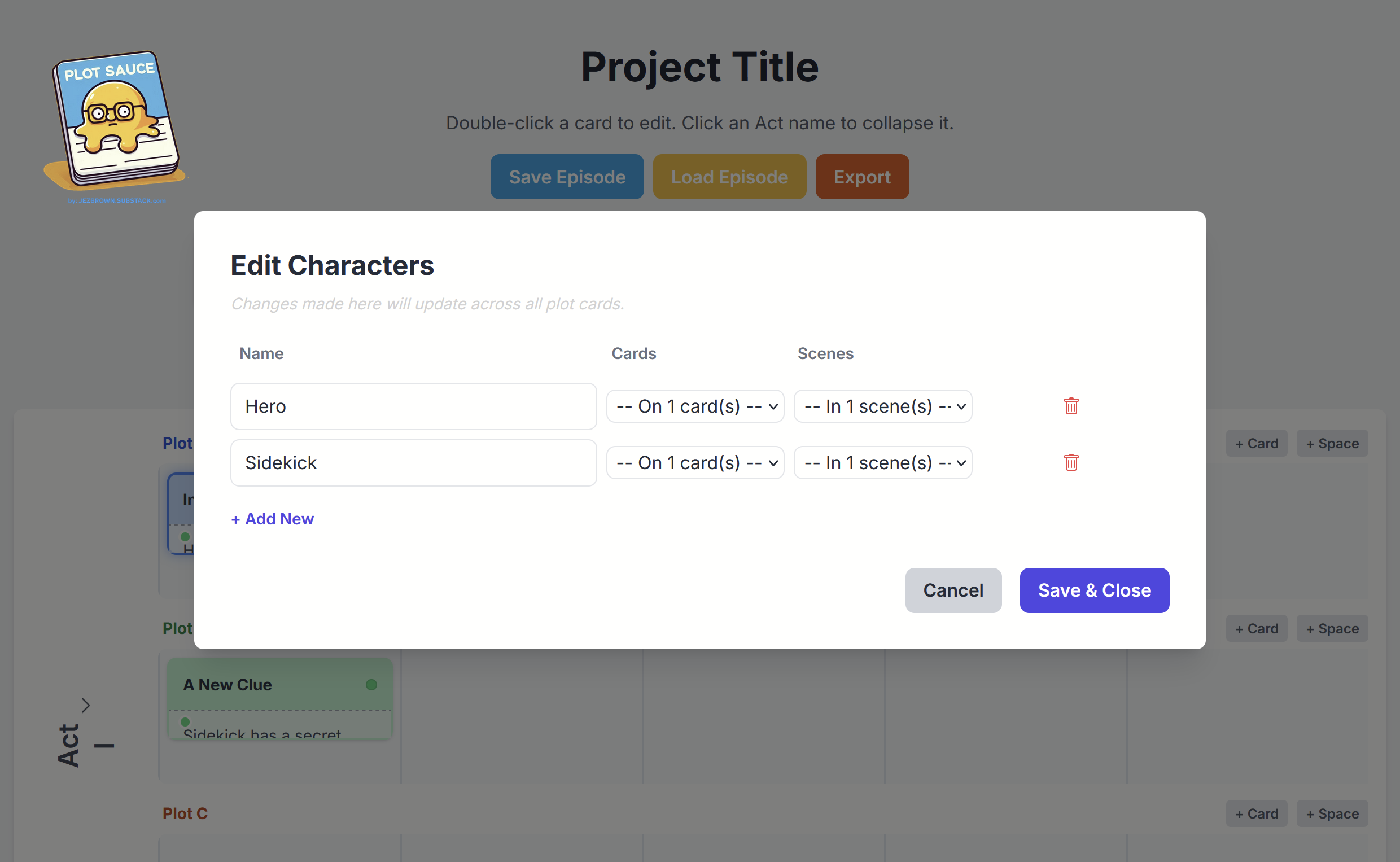1400x862 pixels.
Task: Delete the Sidekick character with trash icon
Action: coord(1070,462)
